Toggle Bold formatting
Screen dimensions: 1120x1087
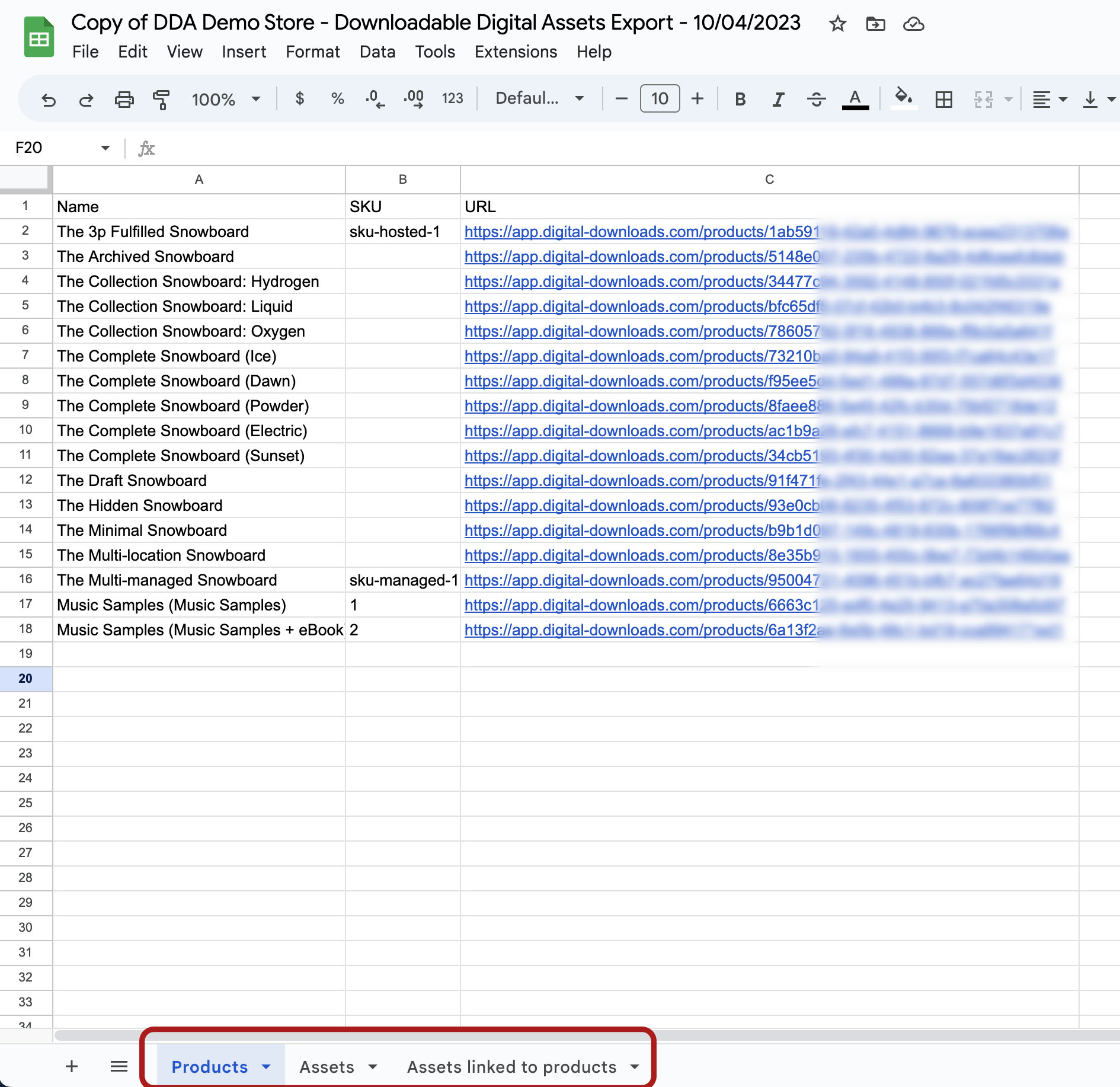(740, 100)
